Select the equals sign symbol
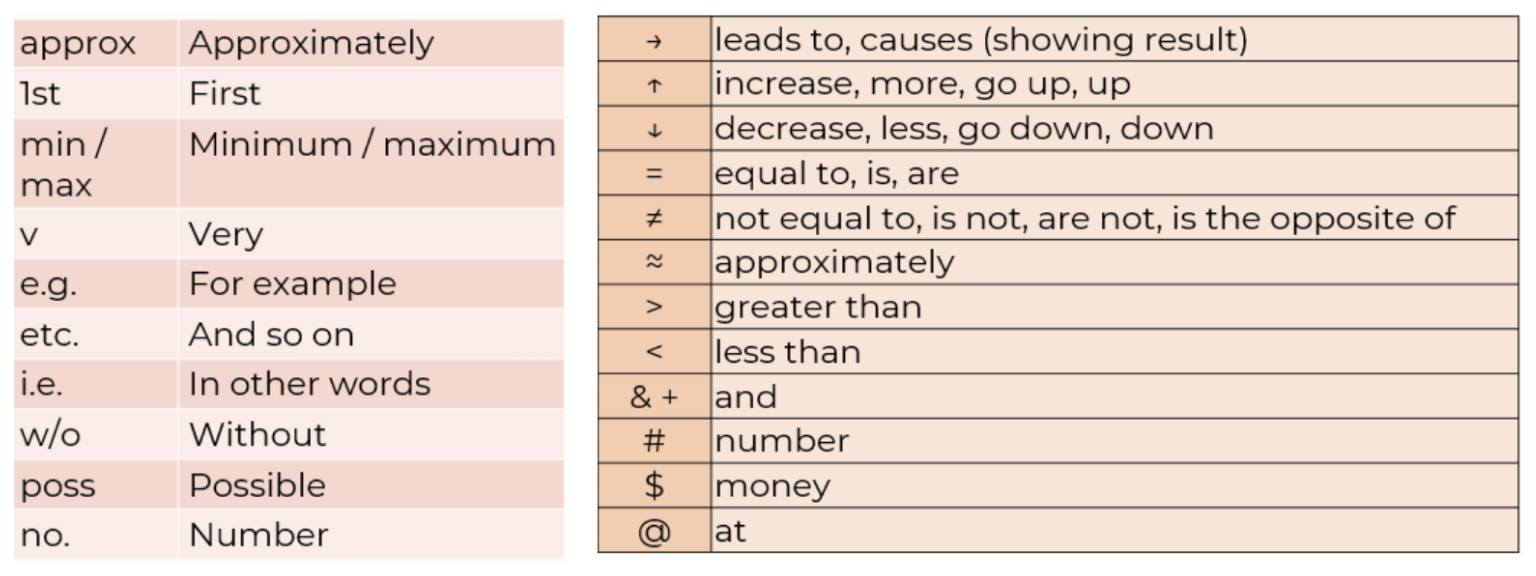The height and width of the screenshot is (576, 1536). point(654,174)
